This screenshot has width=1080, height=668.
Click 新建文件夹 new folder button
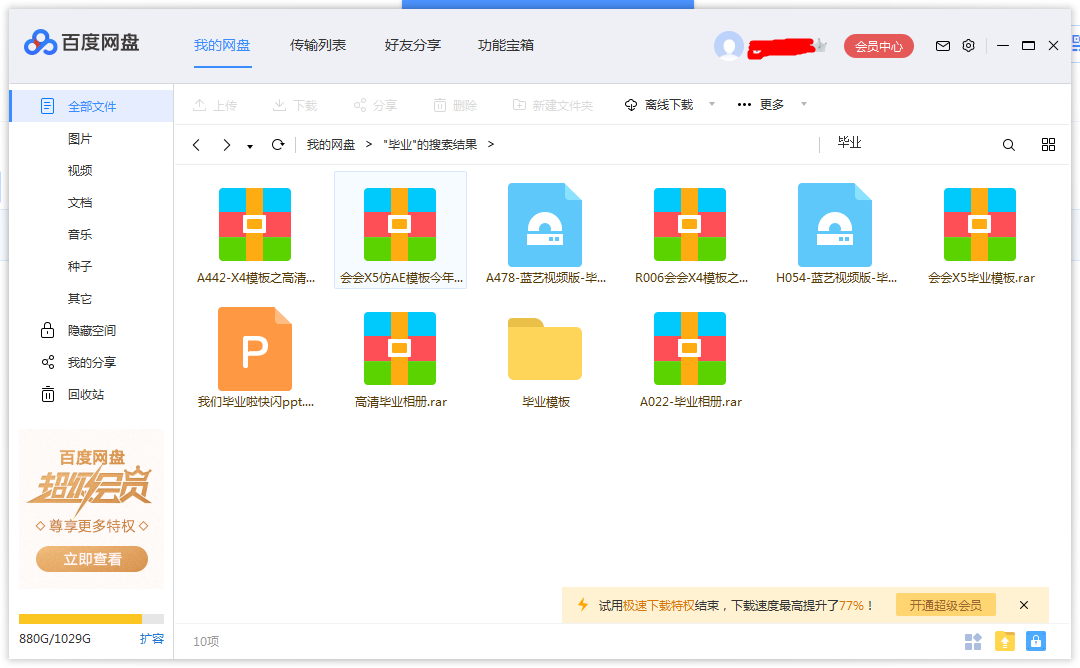[553, 105]
